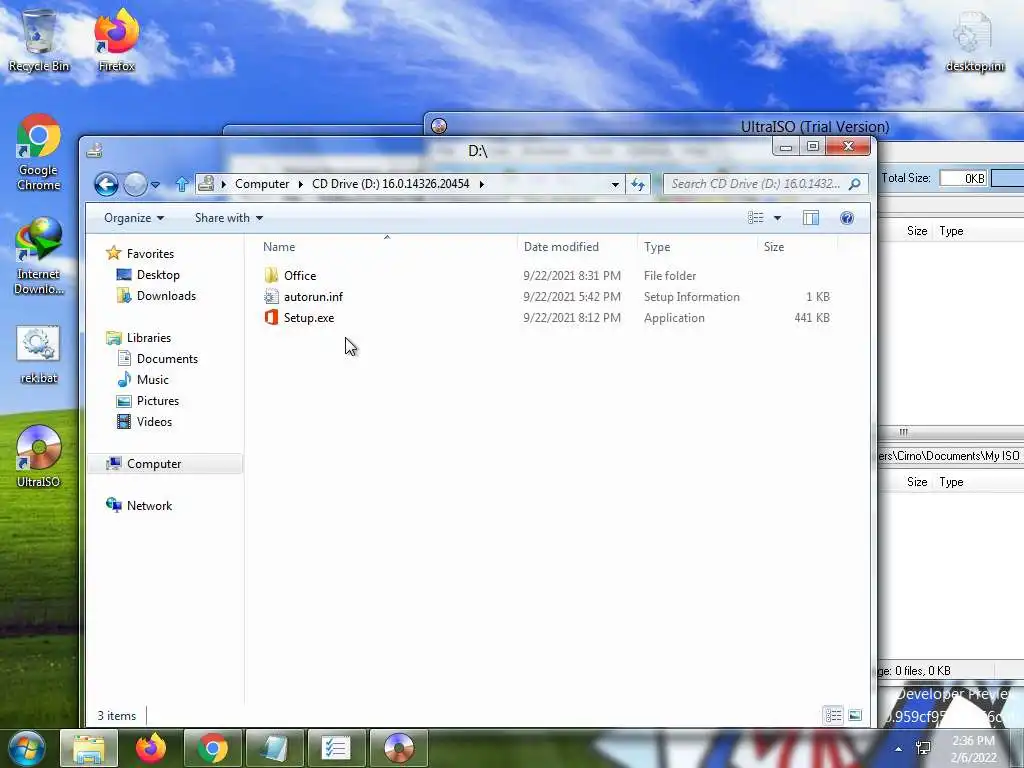The image size is (1024, 768).
Task: Open Internet Download Manager desktop shortcut
Action: (x=39, y=256)
